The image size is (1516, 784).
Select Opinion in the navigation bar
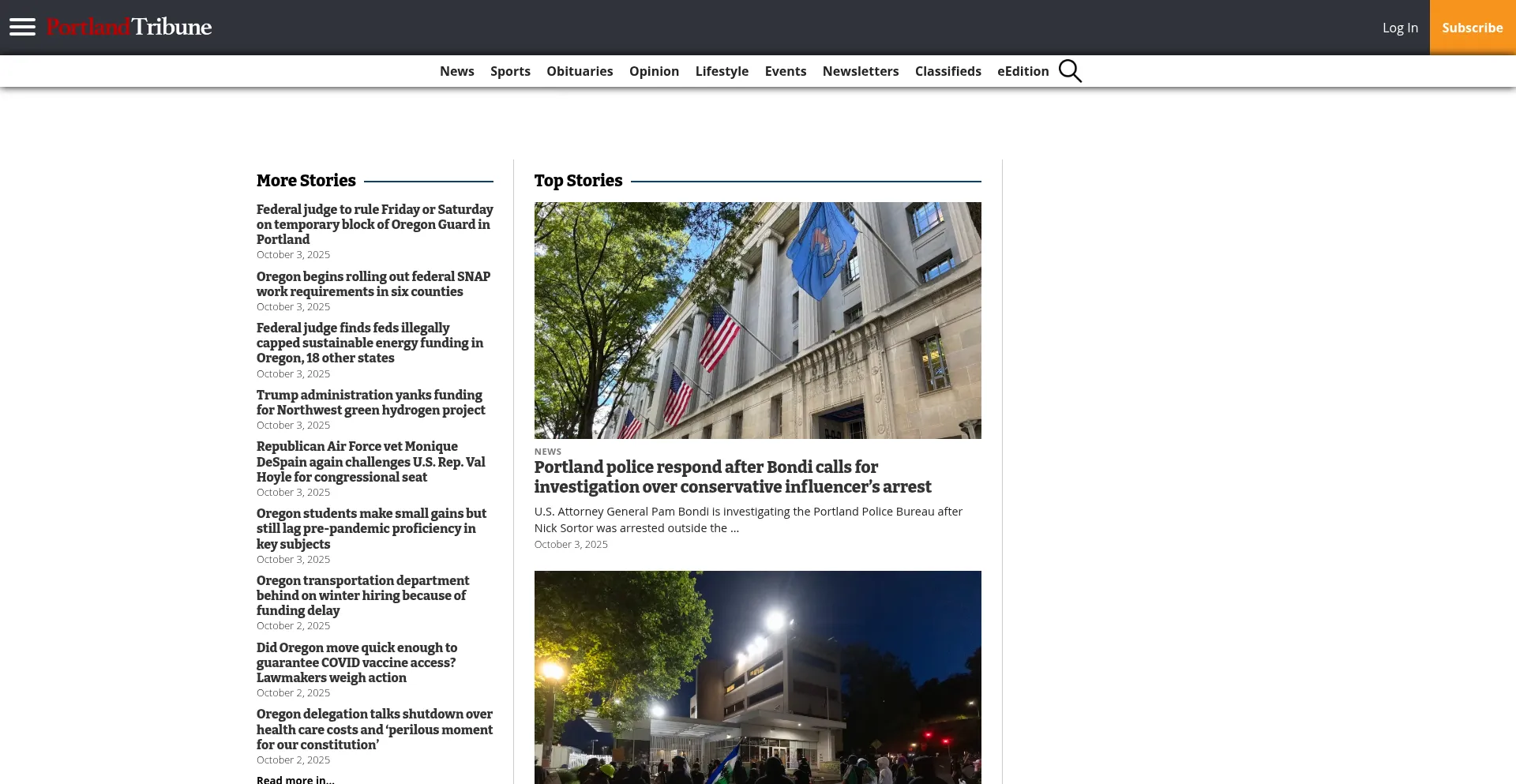(654, 71)
